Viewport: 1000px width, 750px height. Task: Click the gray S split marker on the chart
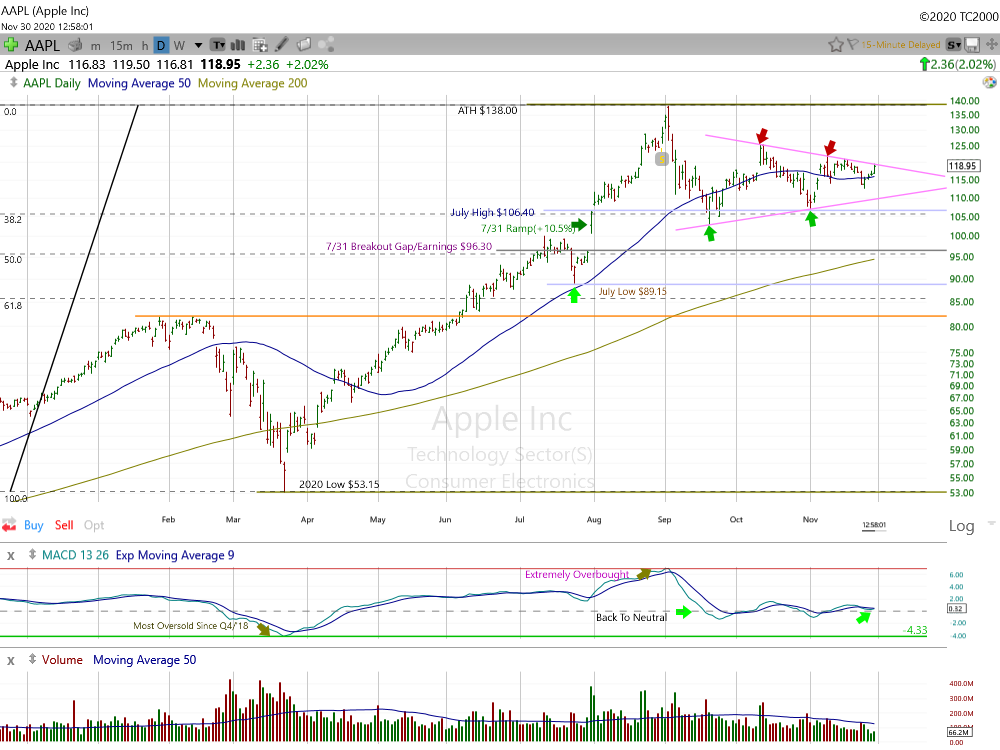pos(661,159)
